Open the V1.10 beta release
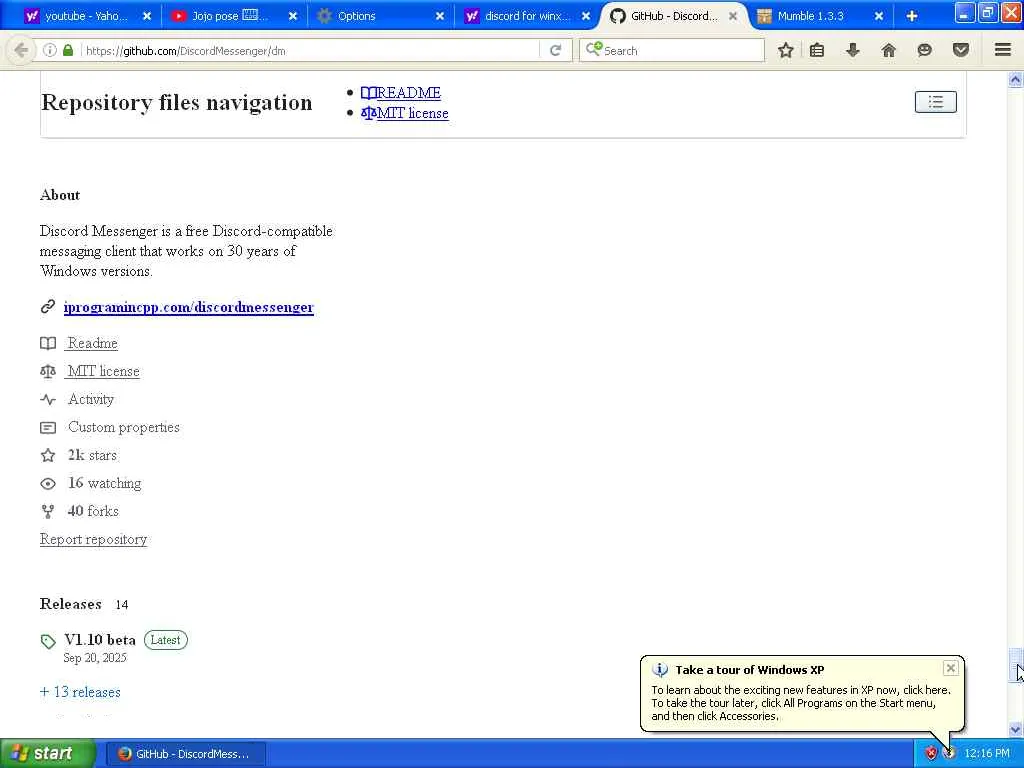Image resolution: width=1024 pixels, height=768 pixels. pos(100,639)
